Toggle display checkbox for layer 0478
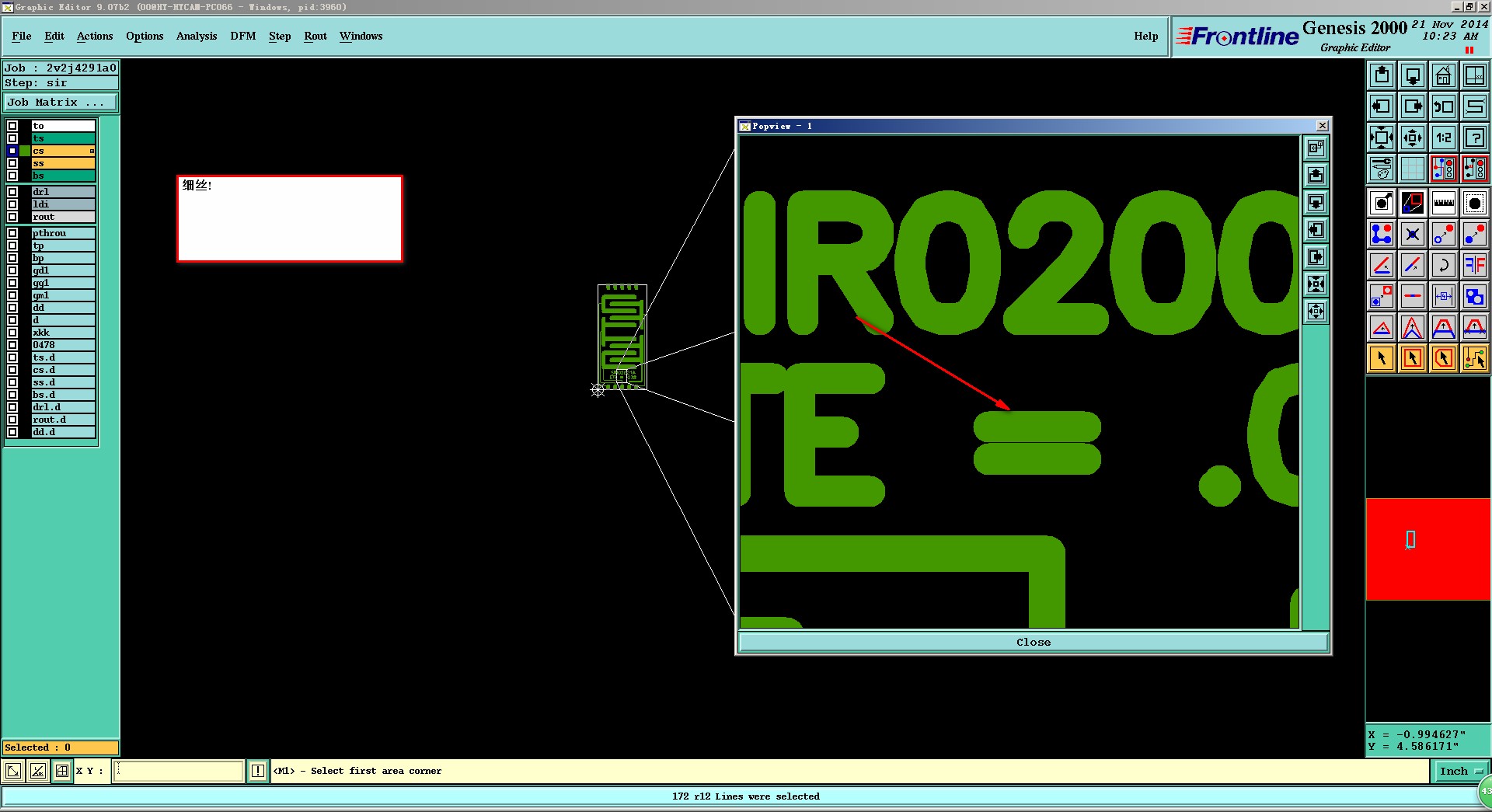The height and width of the screenshot is (812, 1492). 12,345
